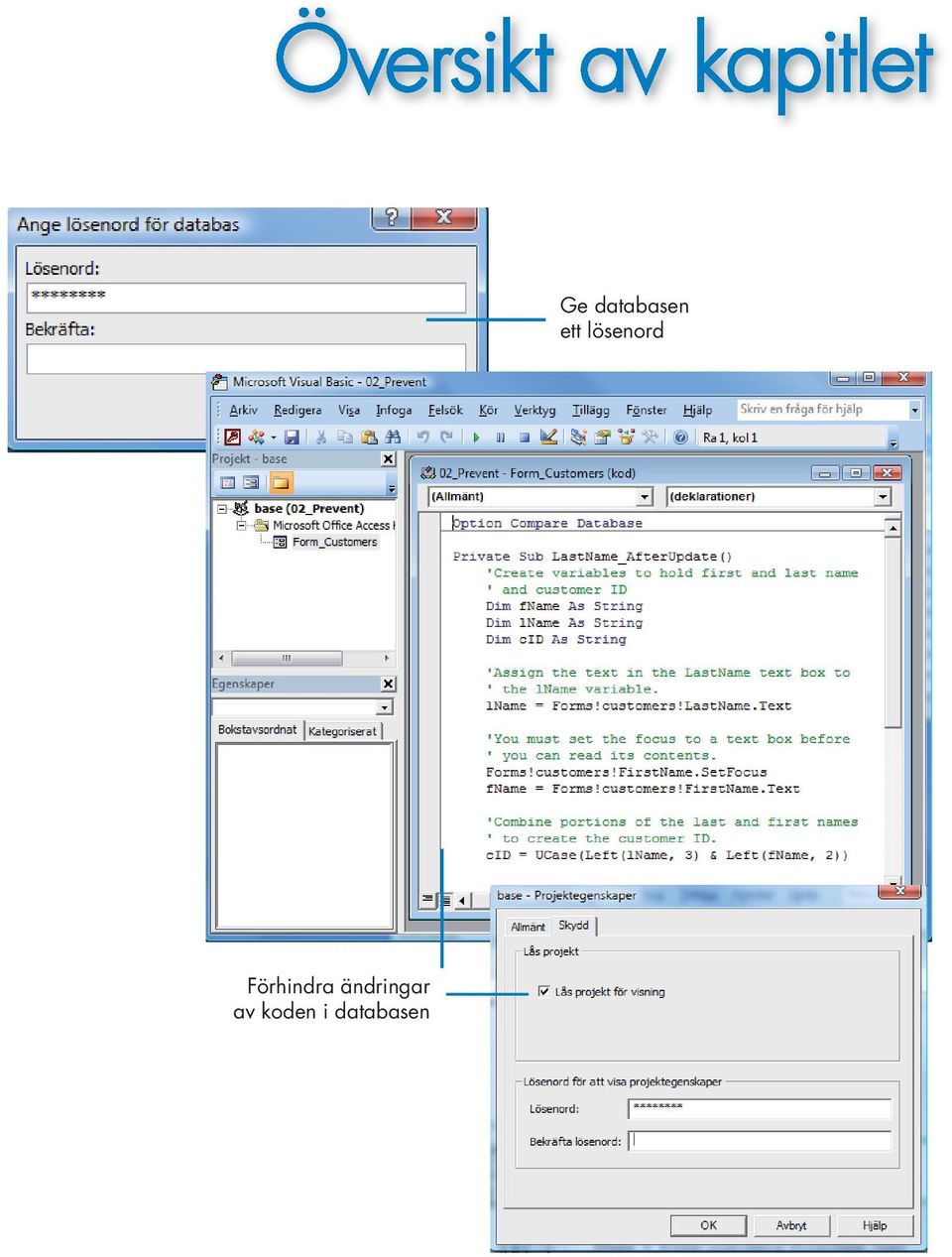Screen dimensions: 952x1257
Task: Stop execution with the Reset icon
Action: (x=525, y=438)
